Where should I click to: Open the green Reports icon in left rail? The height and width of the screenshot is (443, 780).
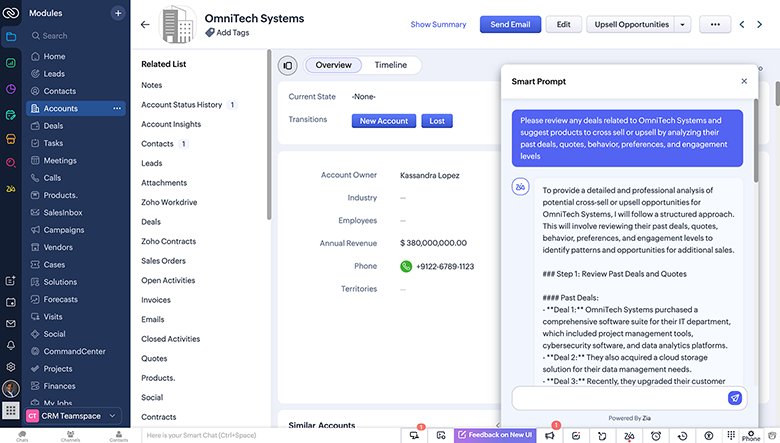(10, 63)
